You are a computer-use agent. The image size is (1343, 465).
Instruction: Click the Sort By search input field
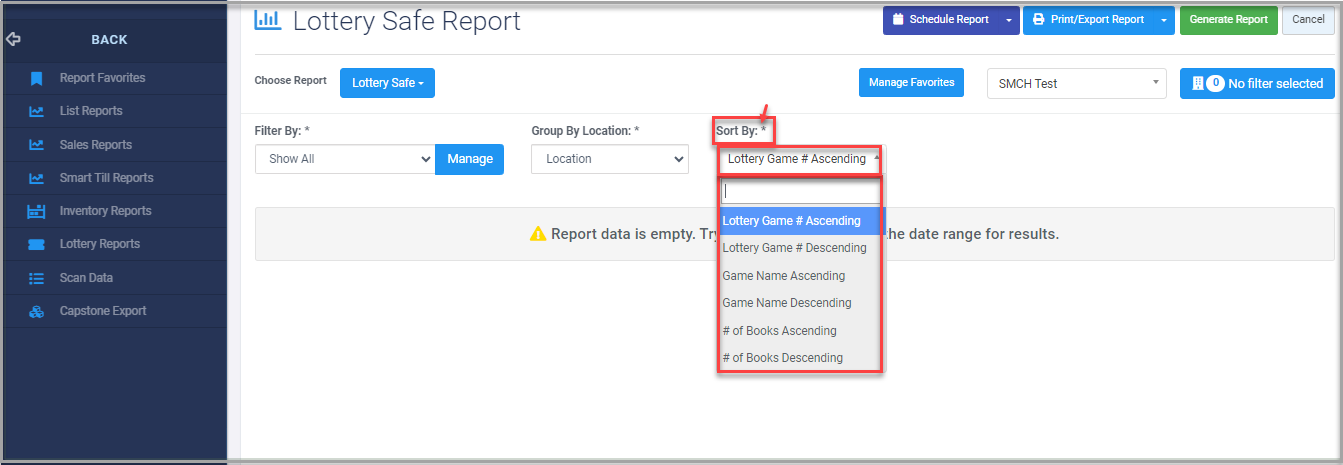(x=800, y=192)
